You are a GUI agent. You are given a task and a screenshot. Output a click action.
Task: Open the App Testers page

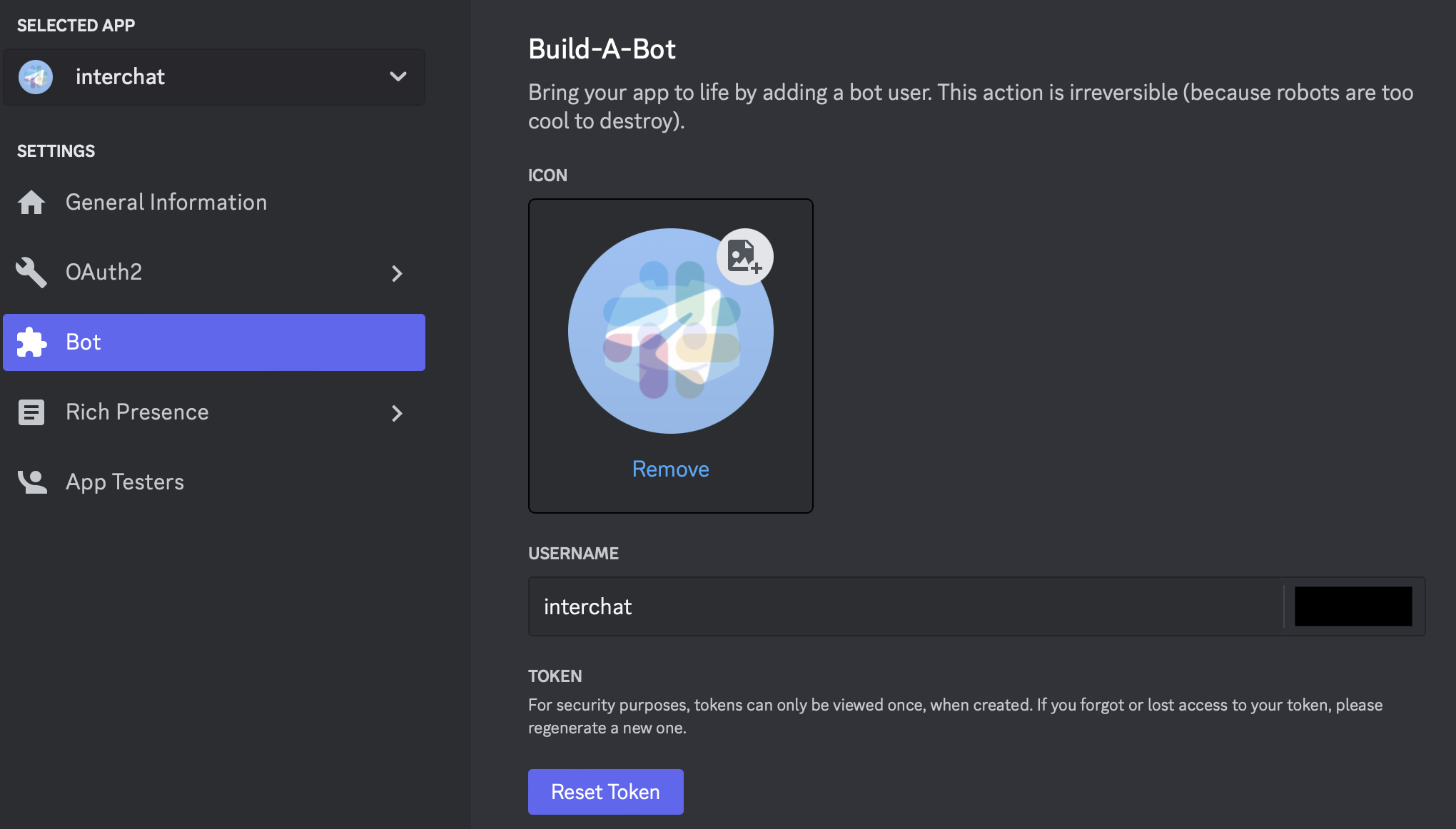[x=214, y=482]
